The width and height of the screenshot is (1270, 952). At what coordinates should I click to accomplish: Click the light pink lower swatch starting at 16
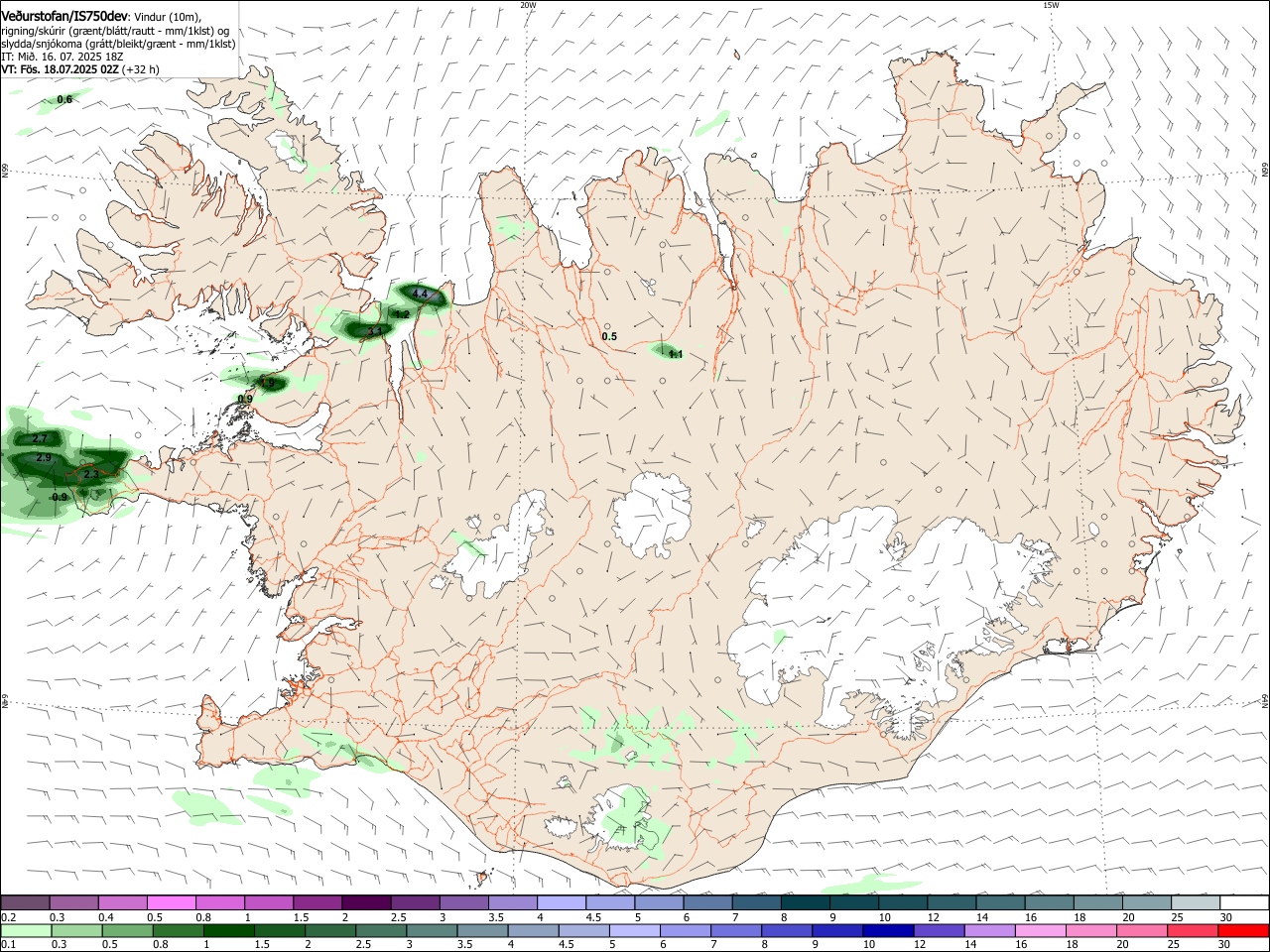[1040, 930]
